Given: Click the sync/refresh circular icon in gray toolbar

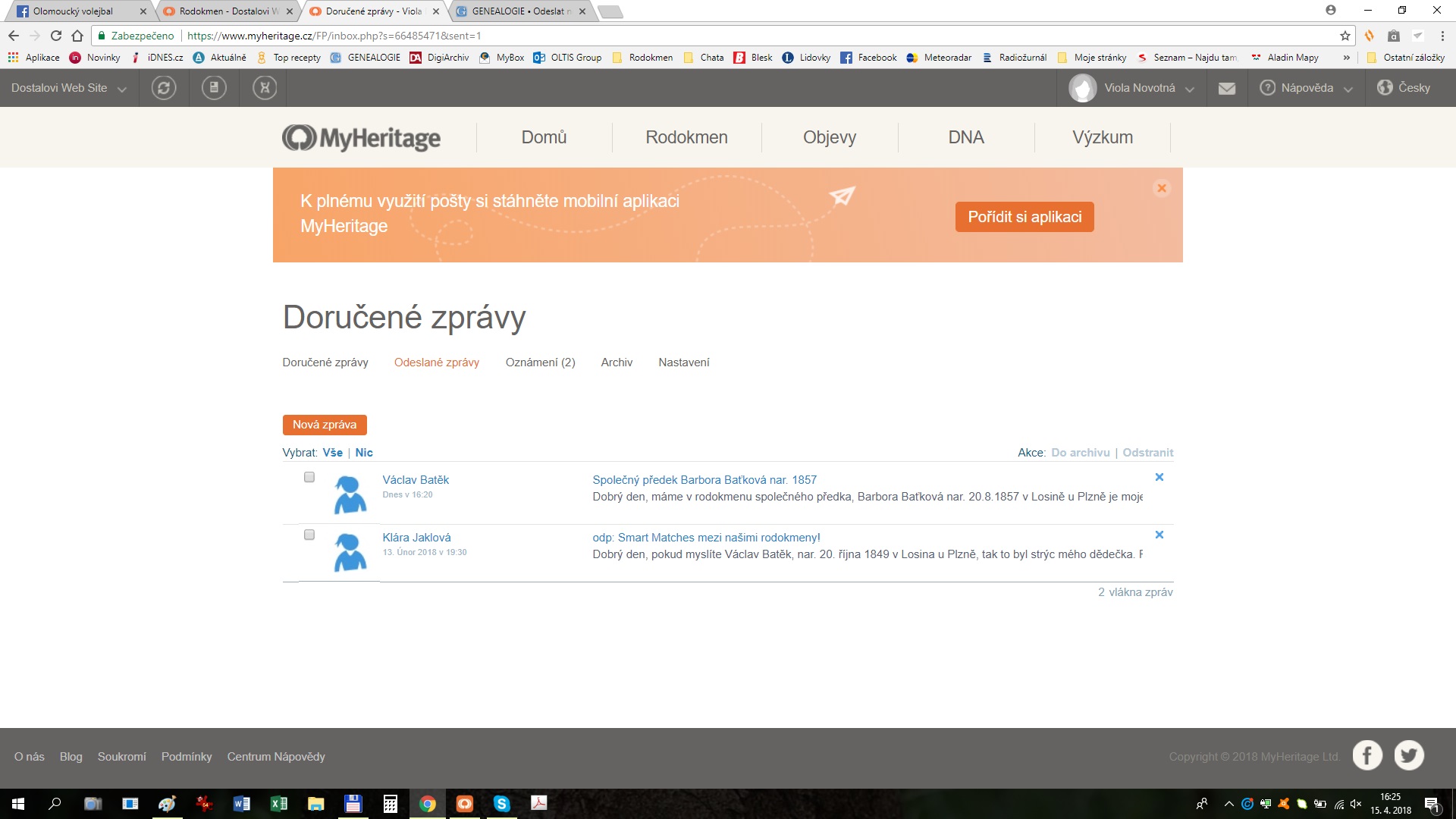Looking at the screenshot, I should tap(163, 88).
